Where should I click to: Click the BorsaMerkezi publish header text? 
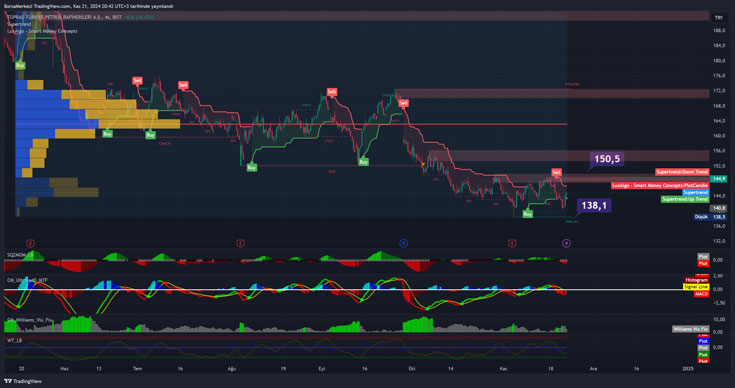pyautogui.click(x=89, y=6)
